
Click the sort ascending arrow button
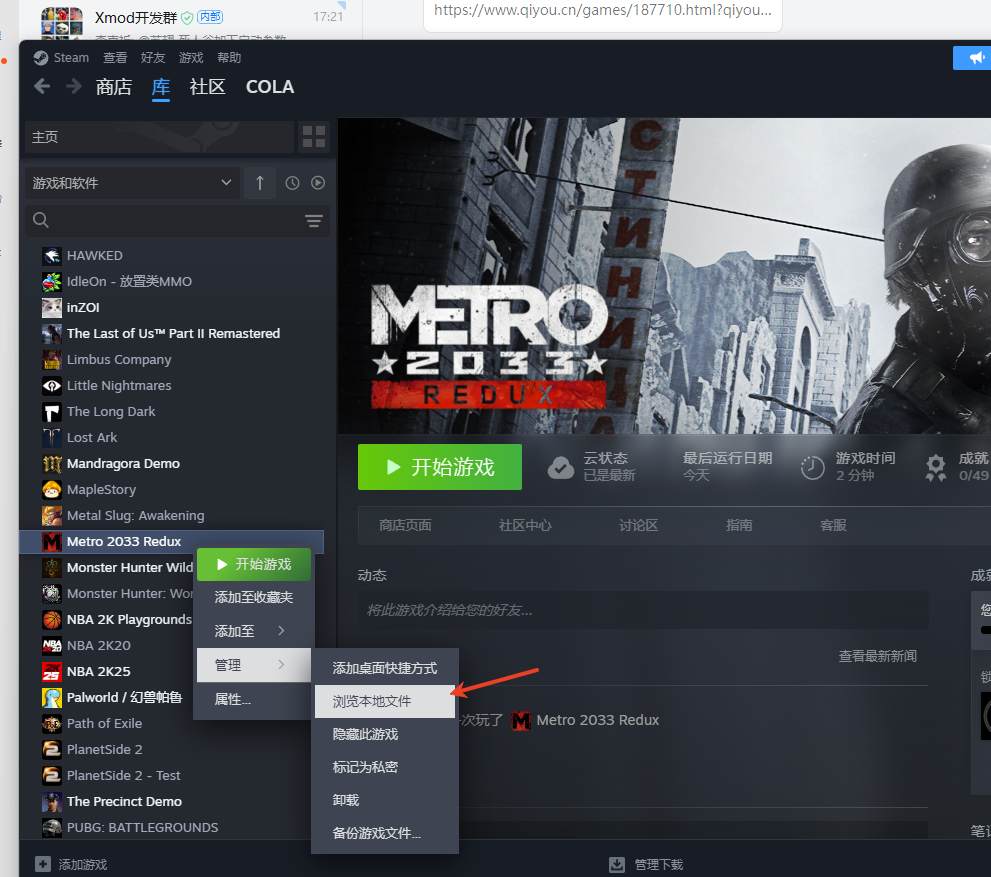(260, 183)
